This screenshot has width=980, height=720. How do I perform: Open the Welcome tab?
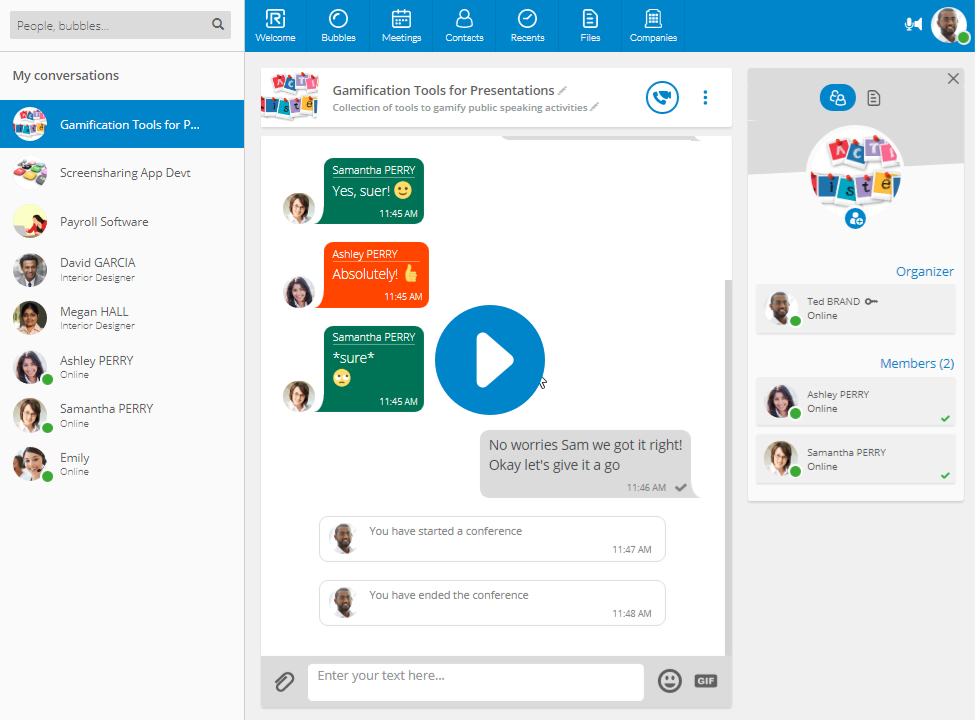[275, 26]
